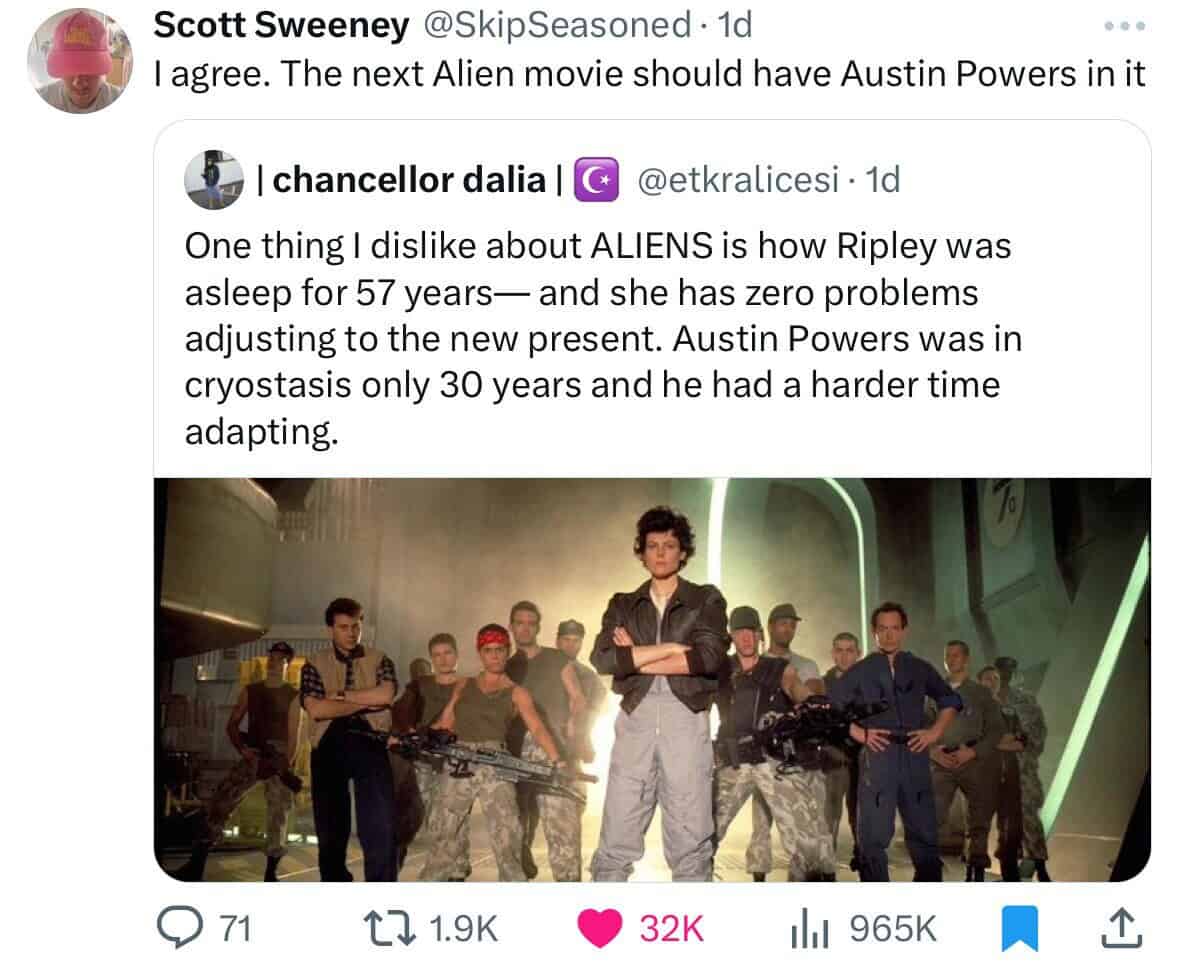
Task: Click the quoted tweet's 1d timestamp
Action: point(883,180)
